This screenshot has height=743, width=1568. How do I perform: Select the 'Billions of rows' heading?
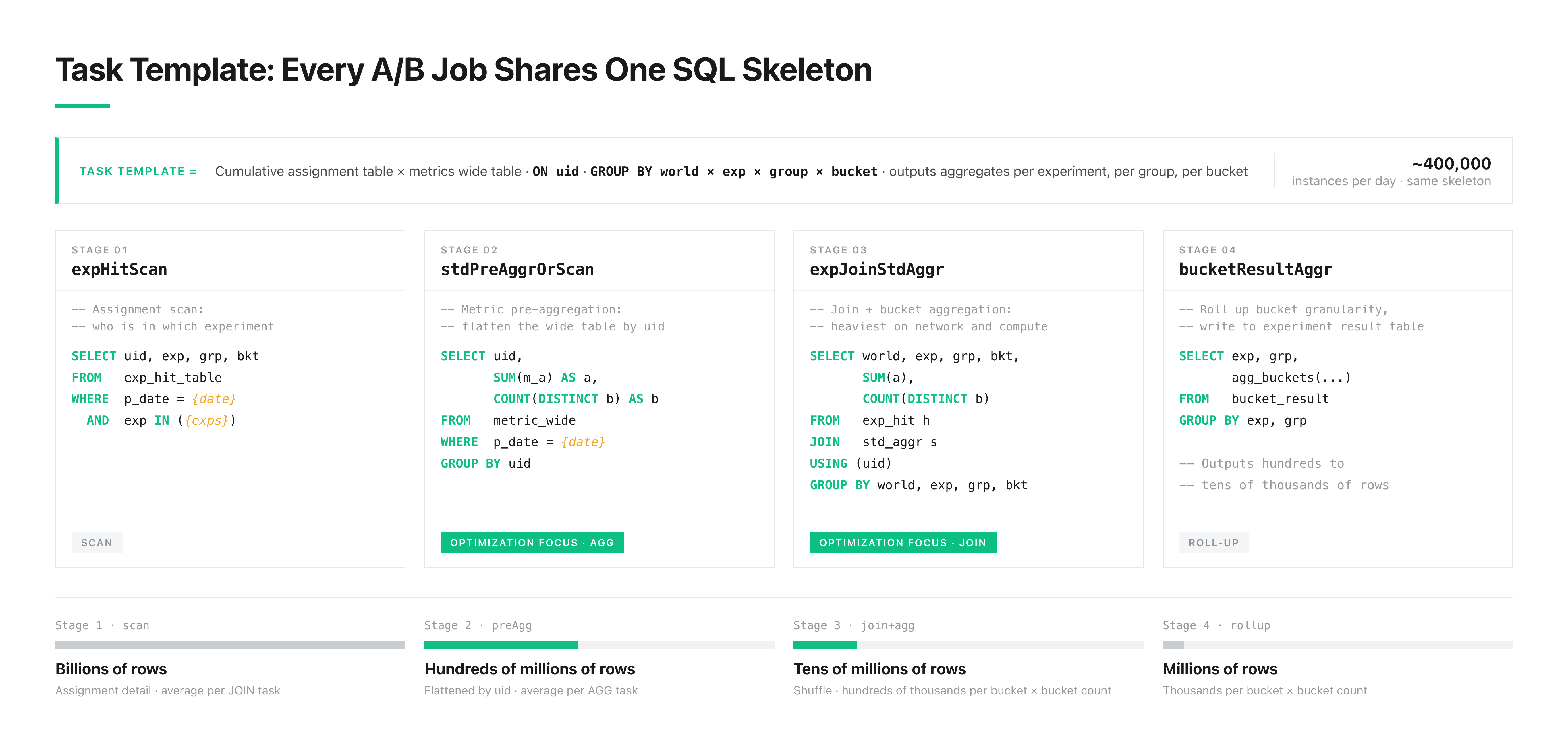111,669
